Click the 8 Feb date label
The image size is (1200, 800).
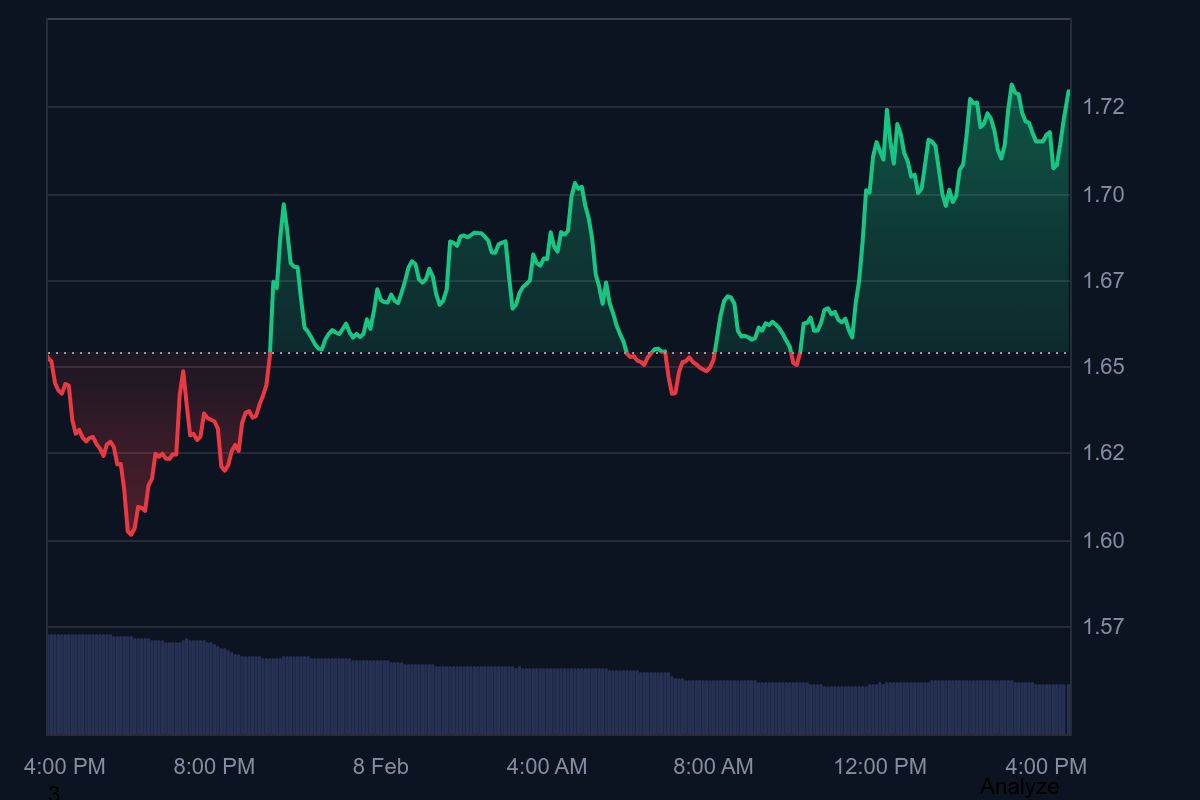tap(381, 766)
